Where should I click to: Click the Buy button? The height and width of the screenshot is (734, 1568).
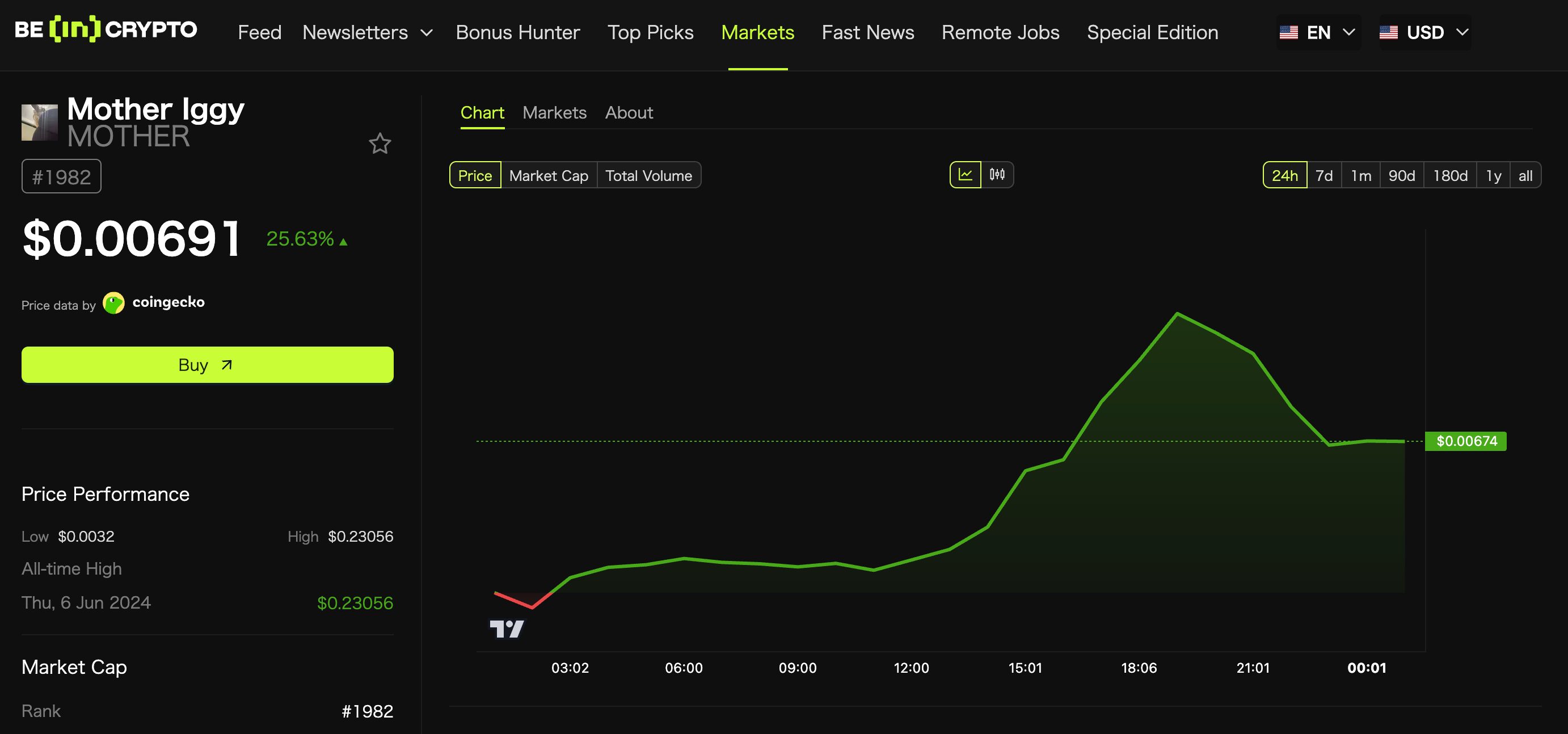coord(207,365)
